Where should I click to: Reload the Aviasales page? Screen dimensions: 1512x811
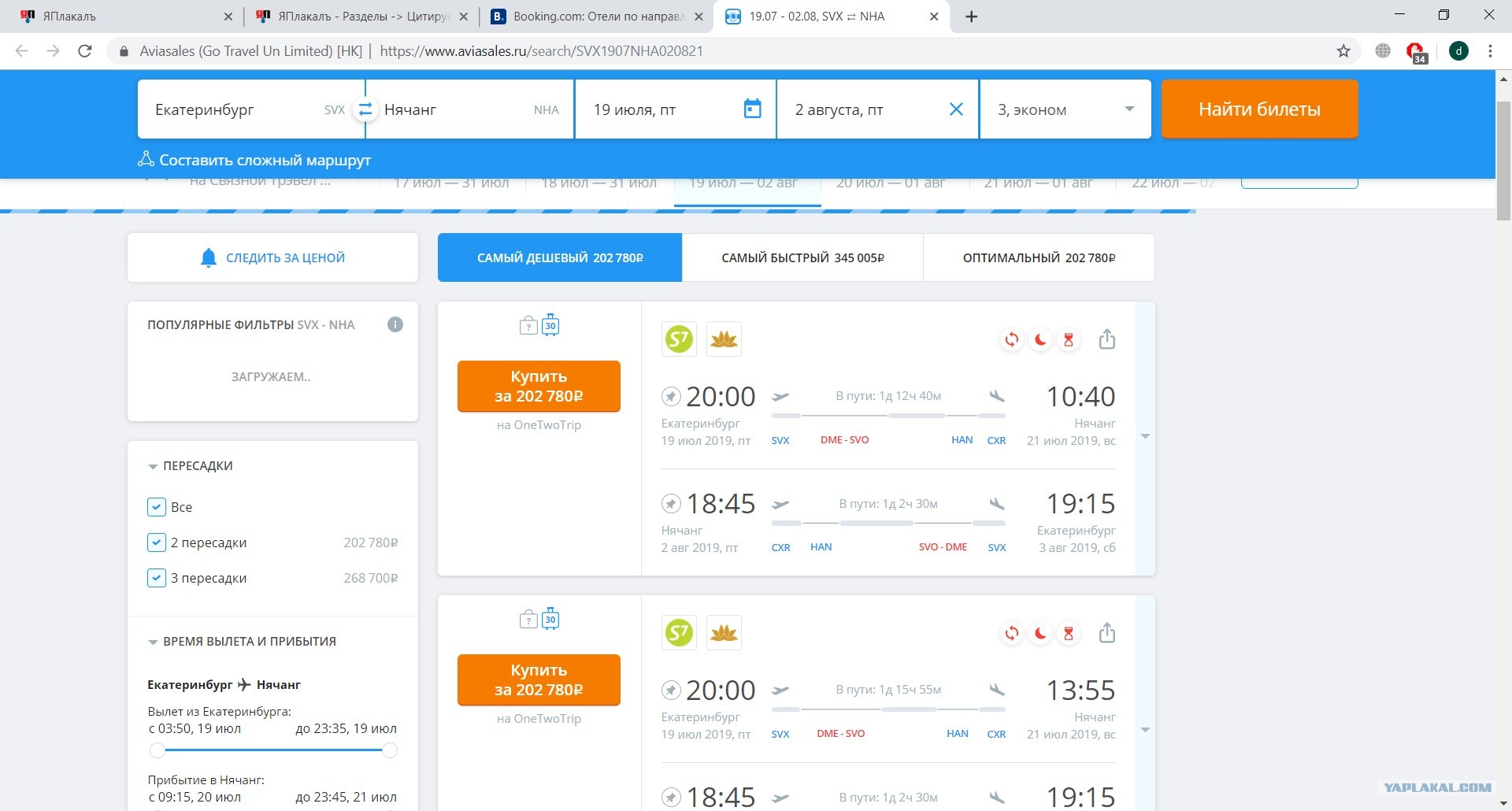[x=85, y=51]
